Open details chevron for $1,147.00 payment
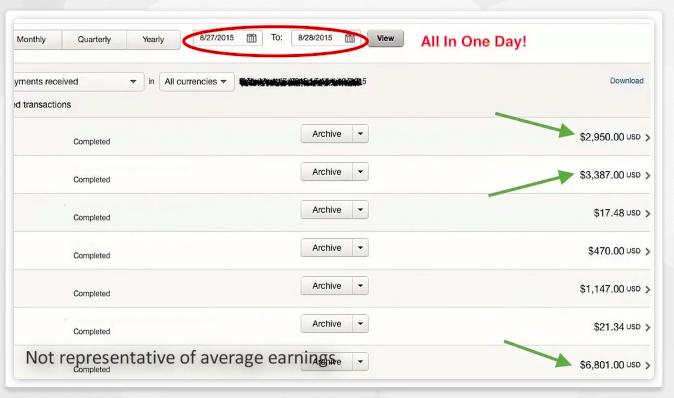This screenshot has height=398, width=674. click(647, 289)
